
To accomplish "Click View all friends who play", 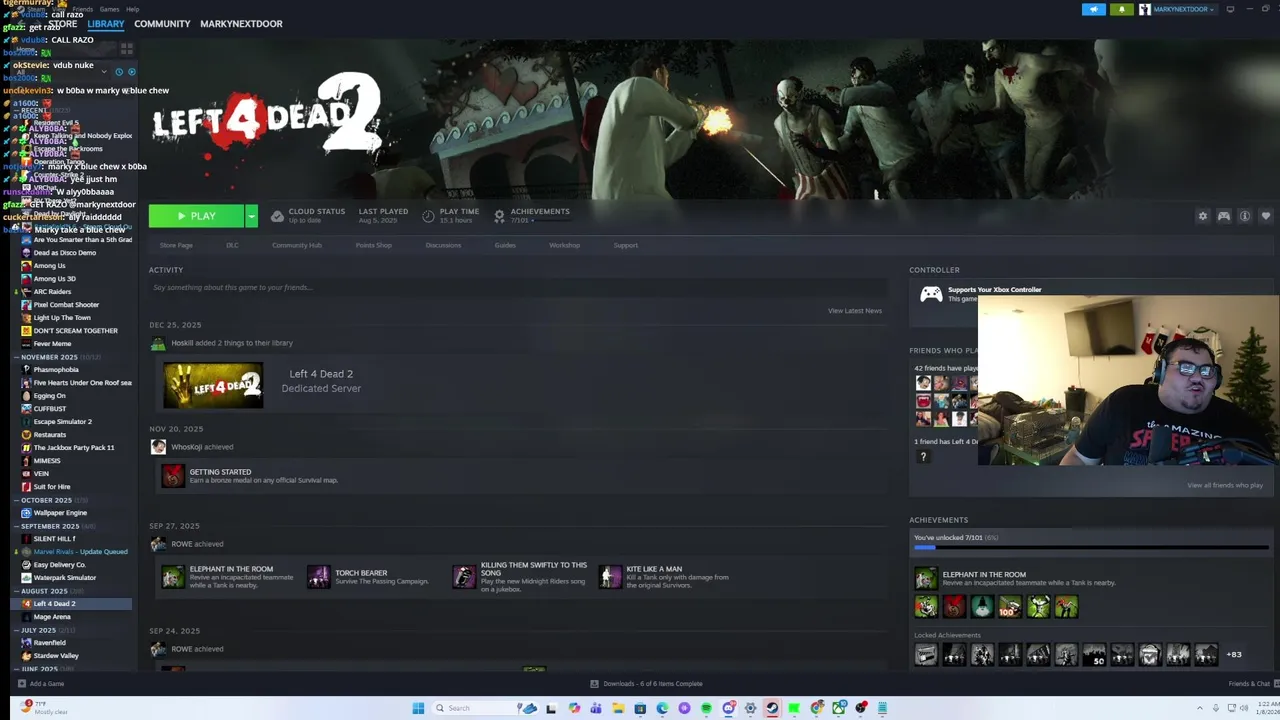I will [x=1225, y=486].
